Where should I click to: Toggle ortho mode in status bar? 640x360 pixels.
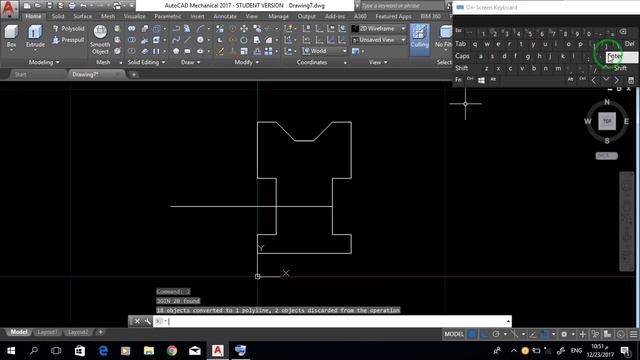484,334
